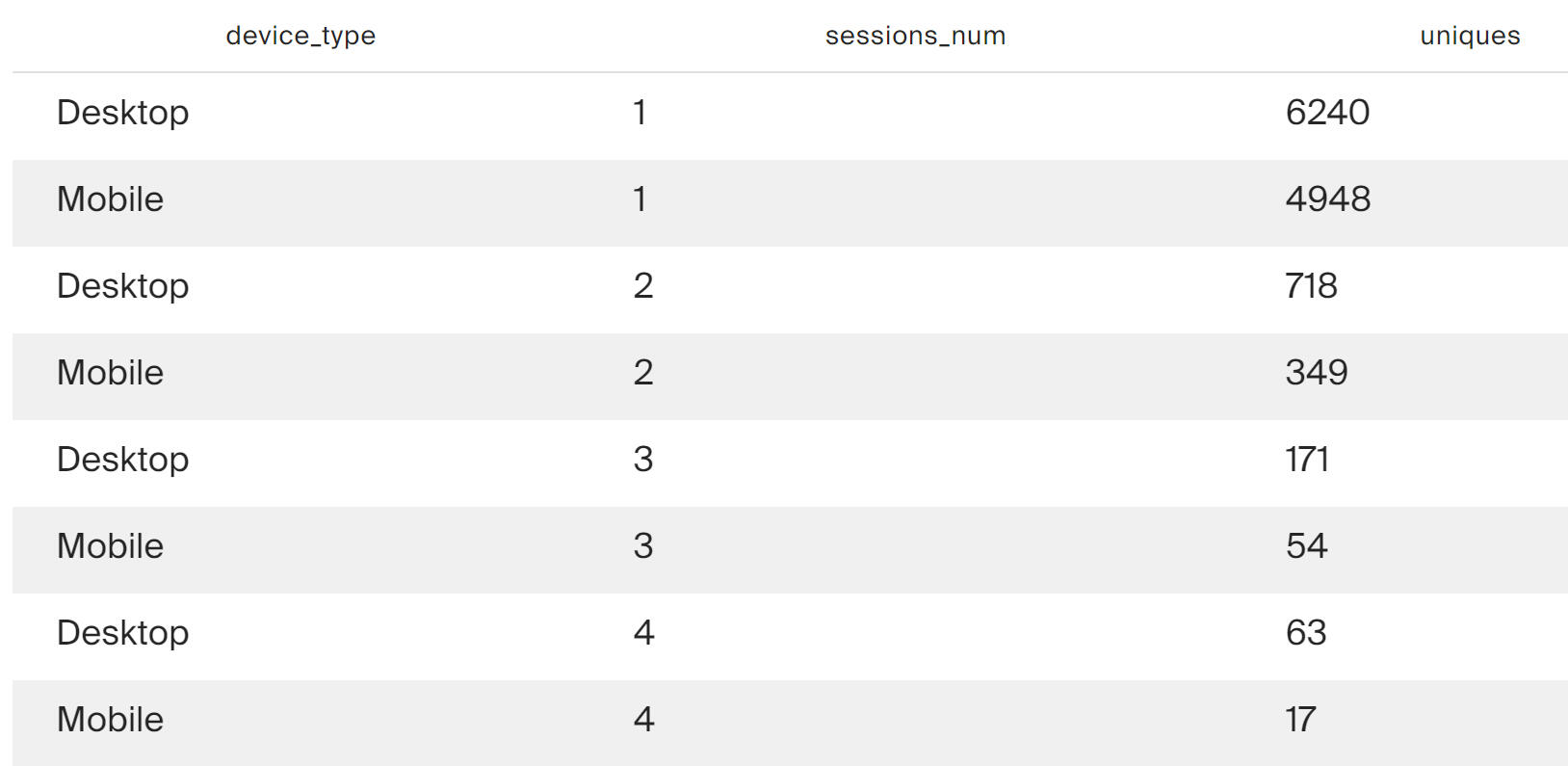Click the uniques column header
Viewport: 1568px width, 766px height.
click(x=1470, y=36)
